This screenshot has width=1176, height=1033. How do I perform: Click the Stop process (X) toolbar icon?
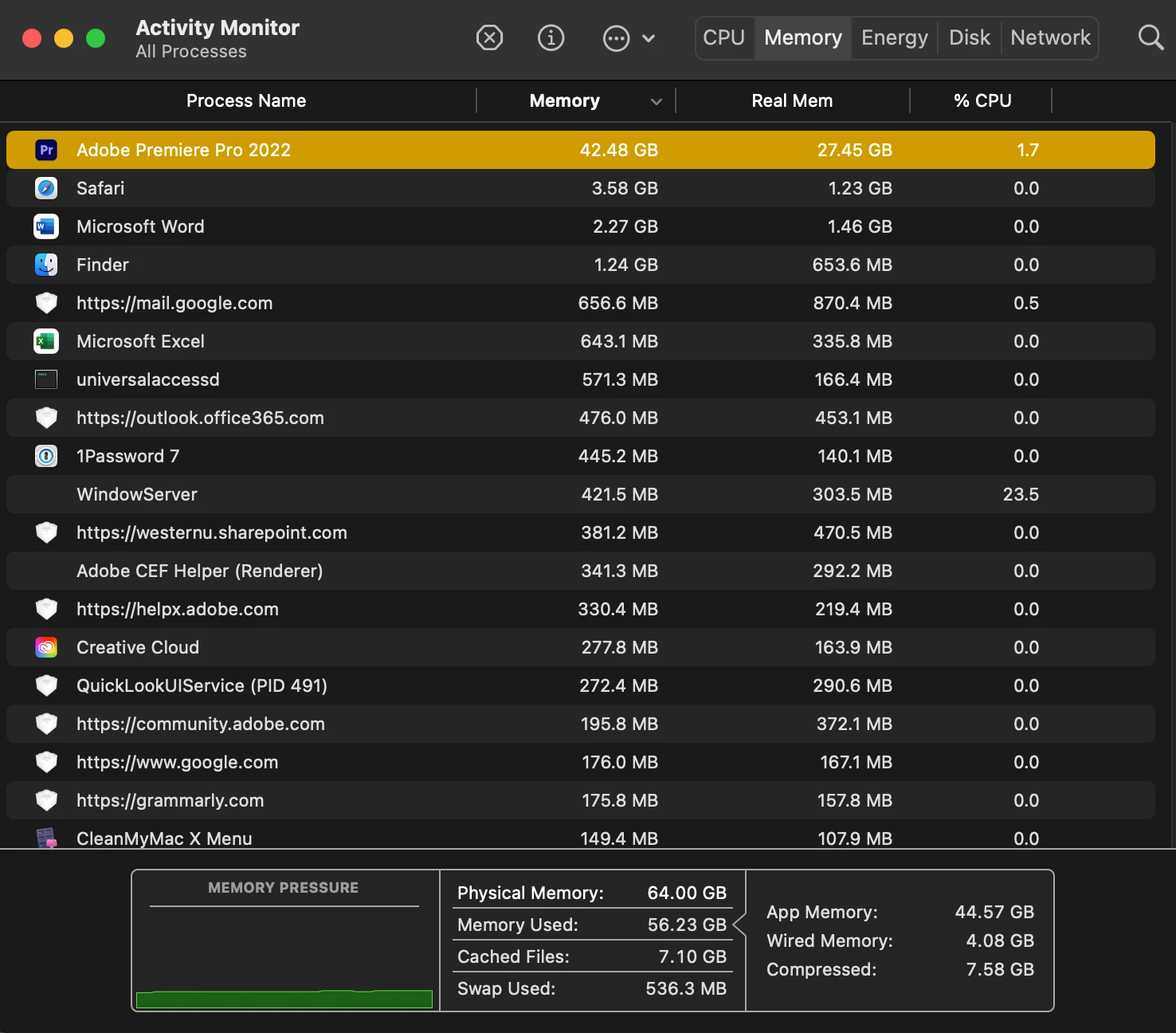489,37
